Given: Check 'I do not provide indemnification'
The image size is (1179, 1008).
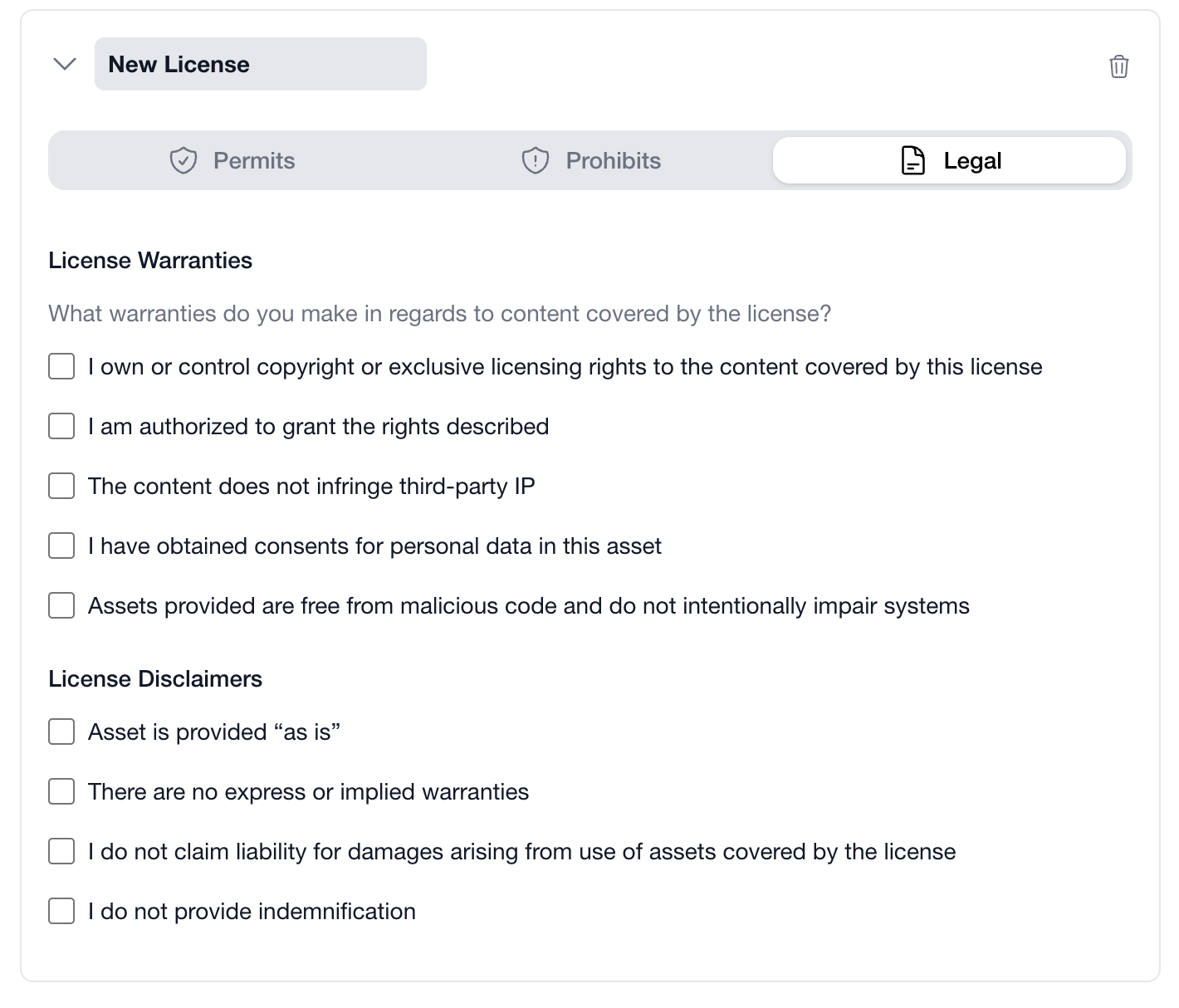Looking at the screenshot, I should coord(61,911).
